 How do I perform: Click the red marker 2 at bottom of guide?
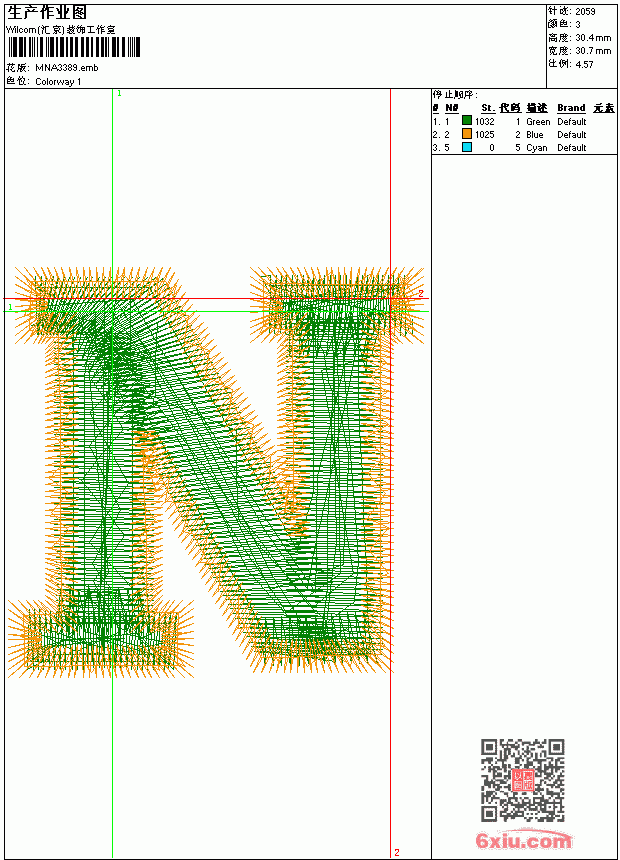[397, 852]
